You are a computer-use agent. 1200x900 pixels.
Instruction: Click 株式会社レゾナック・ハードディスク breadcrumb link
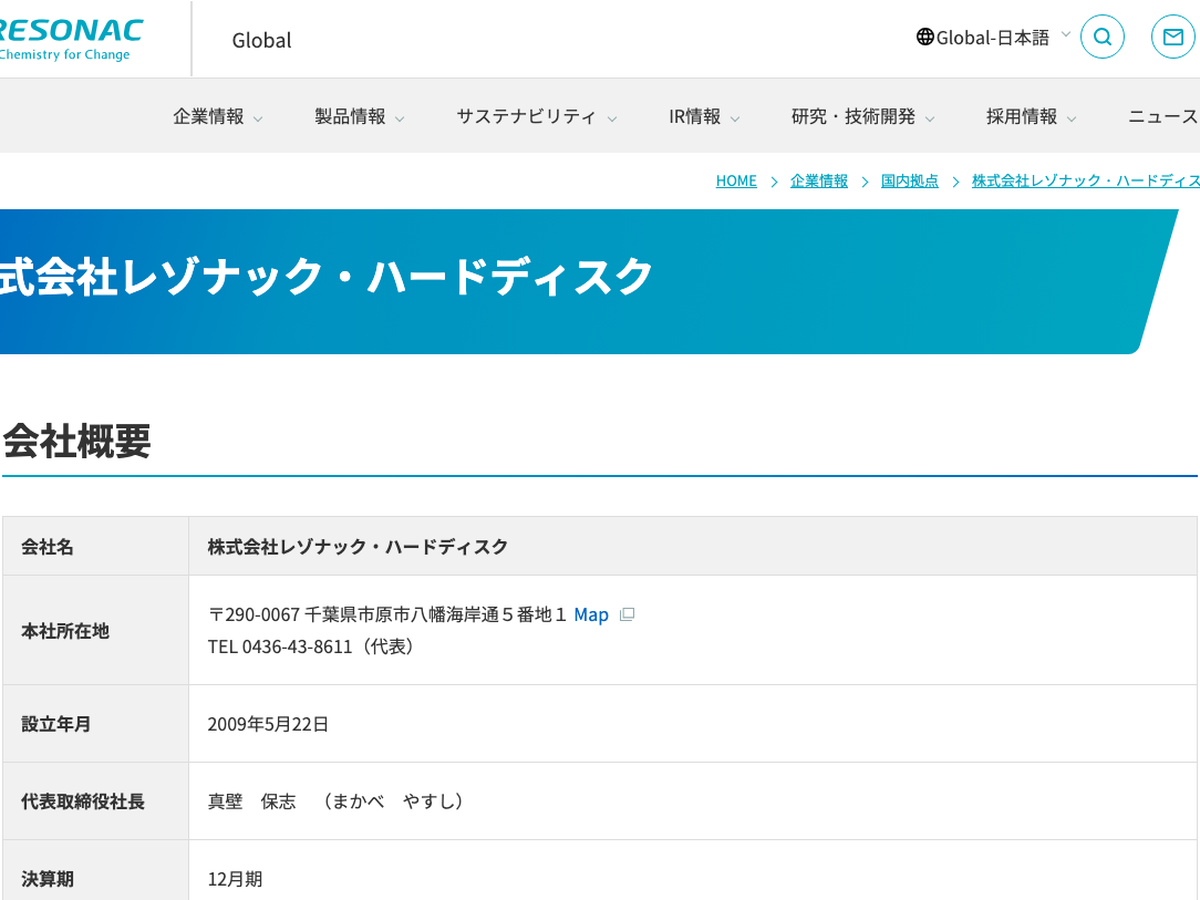click(1085, 181)
